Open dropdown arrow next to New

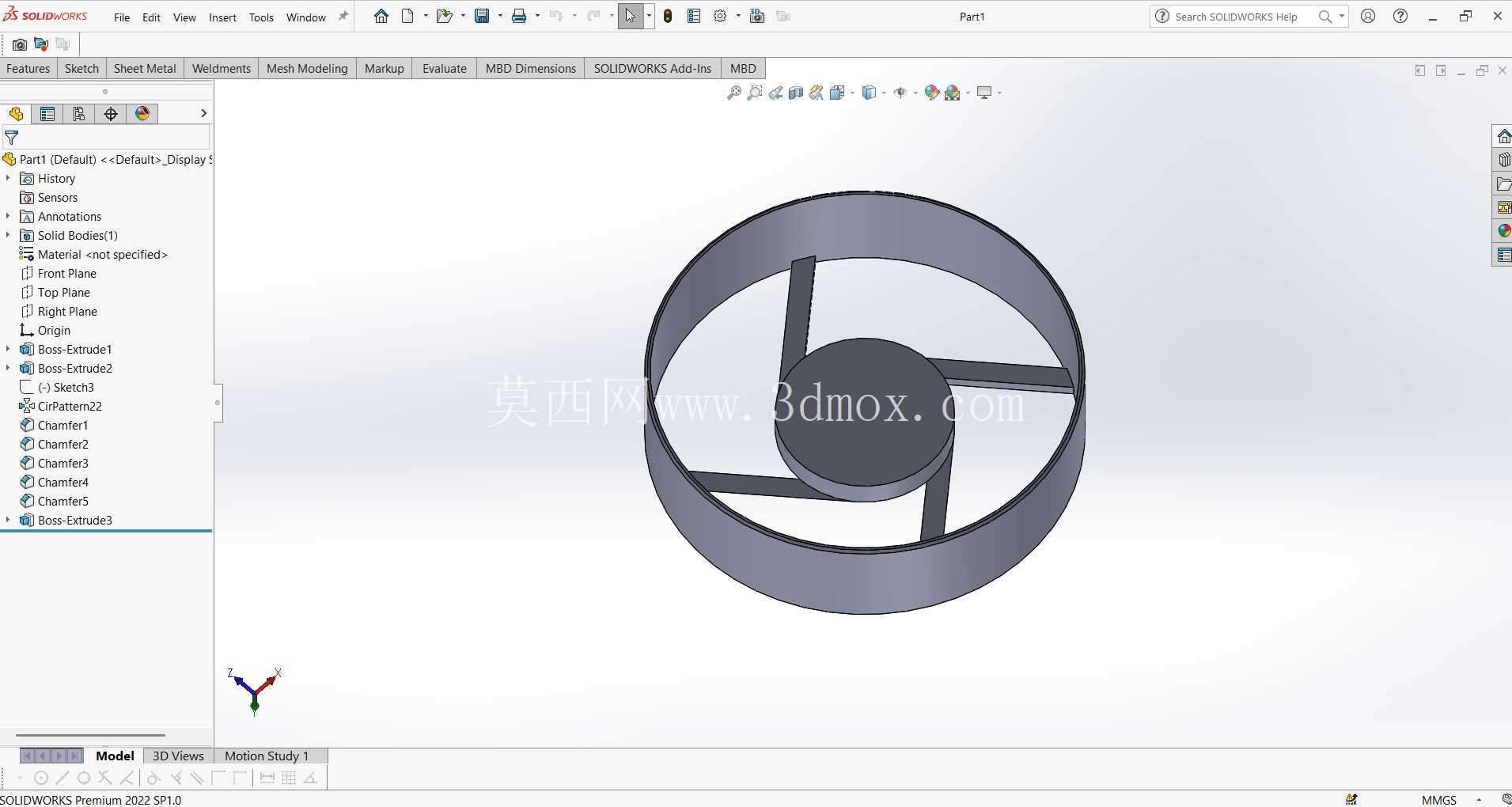[x=426, y=16]
